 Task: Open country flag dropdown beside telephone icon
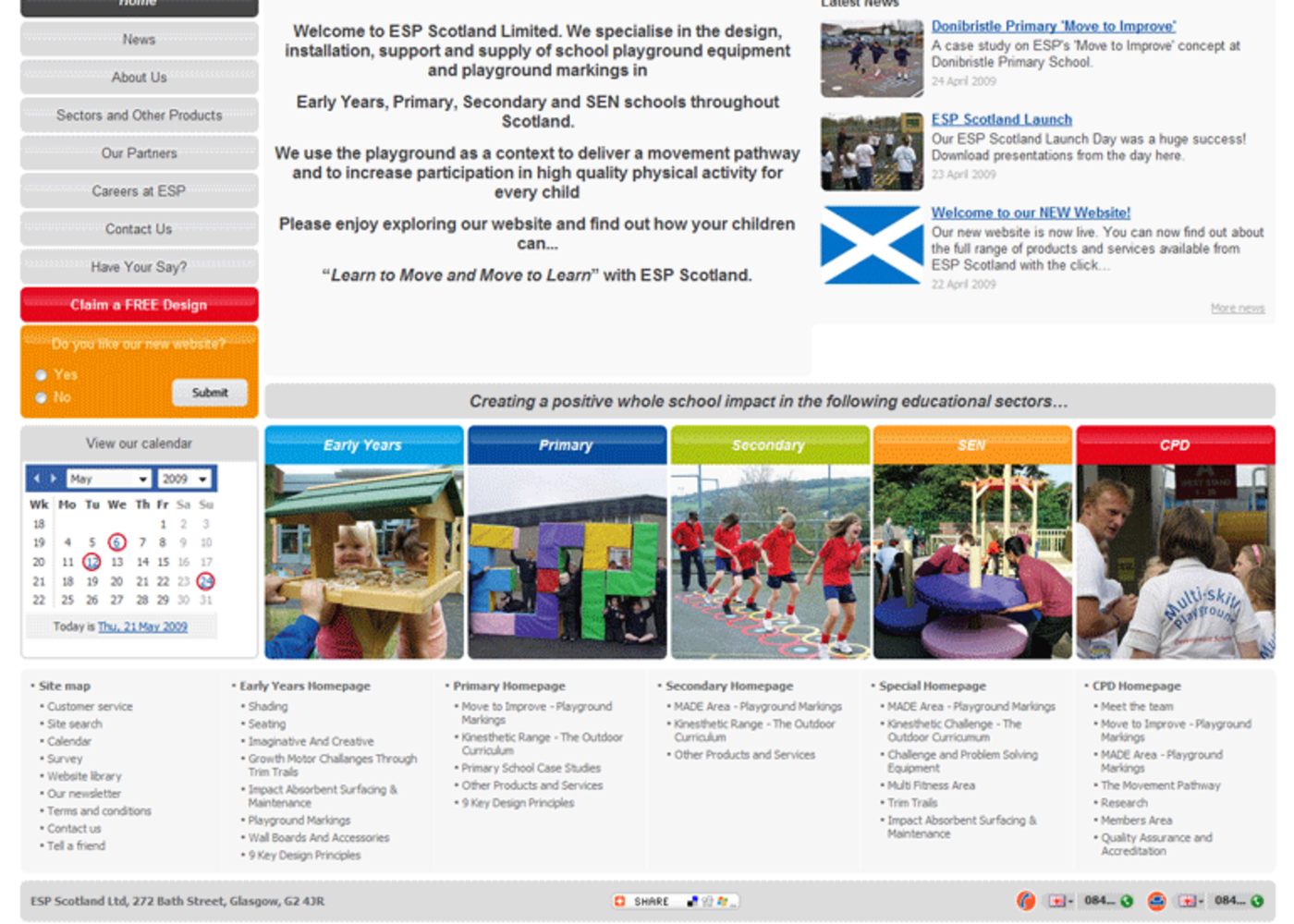[x=1059, y=901]
